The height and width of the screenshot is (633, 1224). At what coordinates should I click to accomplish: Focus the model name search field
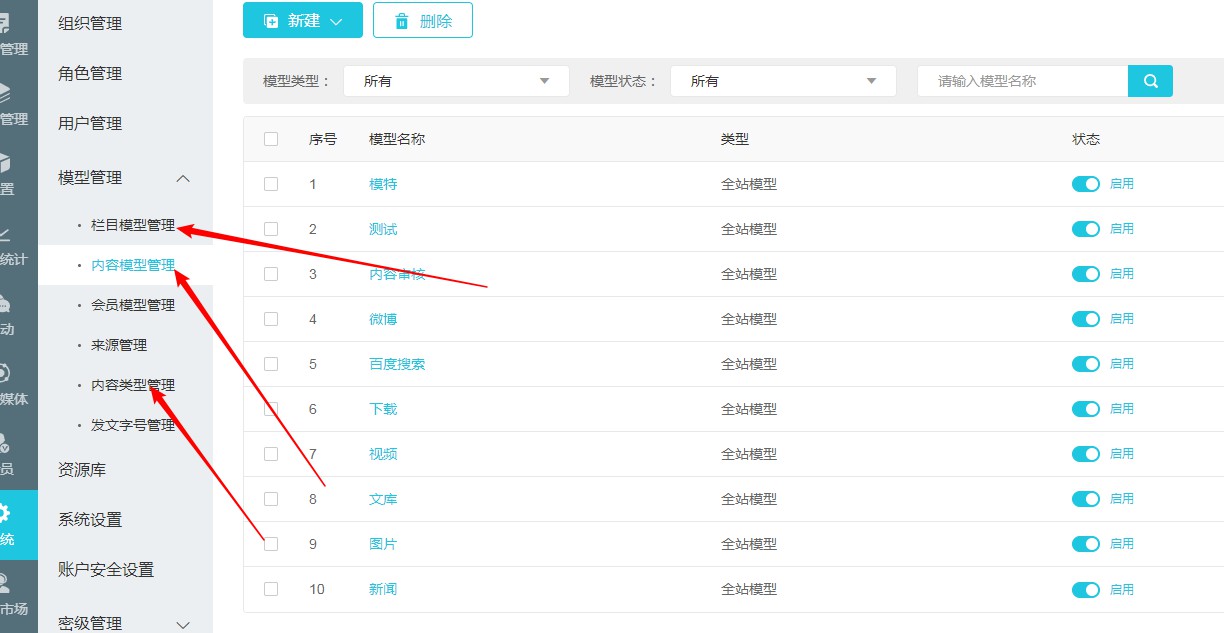pos(1022,81)
